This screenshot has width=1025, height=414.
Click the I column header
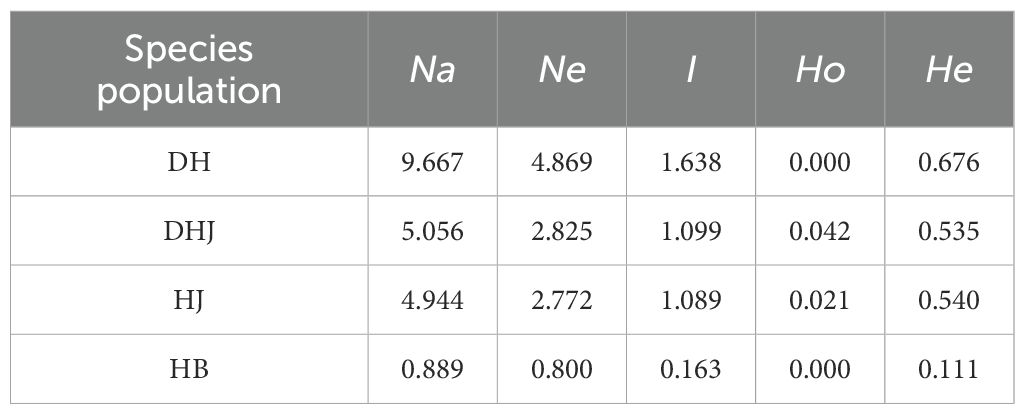click(x=690, y=70)
